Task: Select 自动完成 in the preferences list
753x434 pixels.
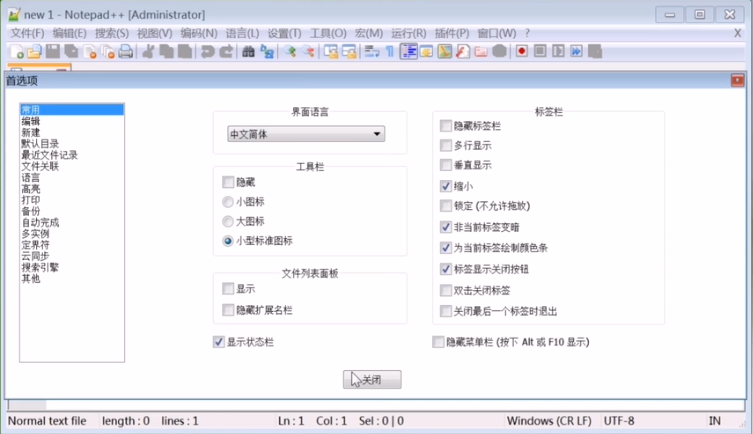Action: coord(40,222)
